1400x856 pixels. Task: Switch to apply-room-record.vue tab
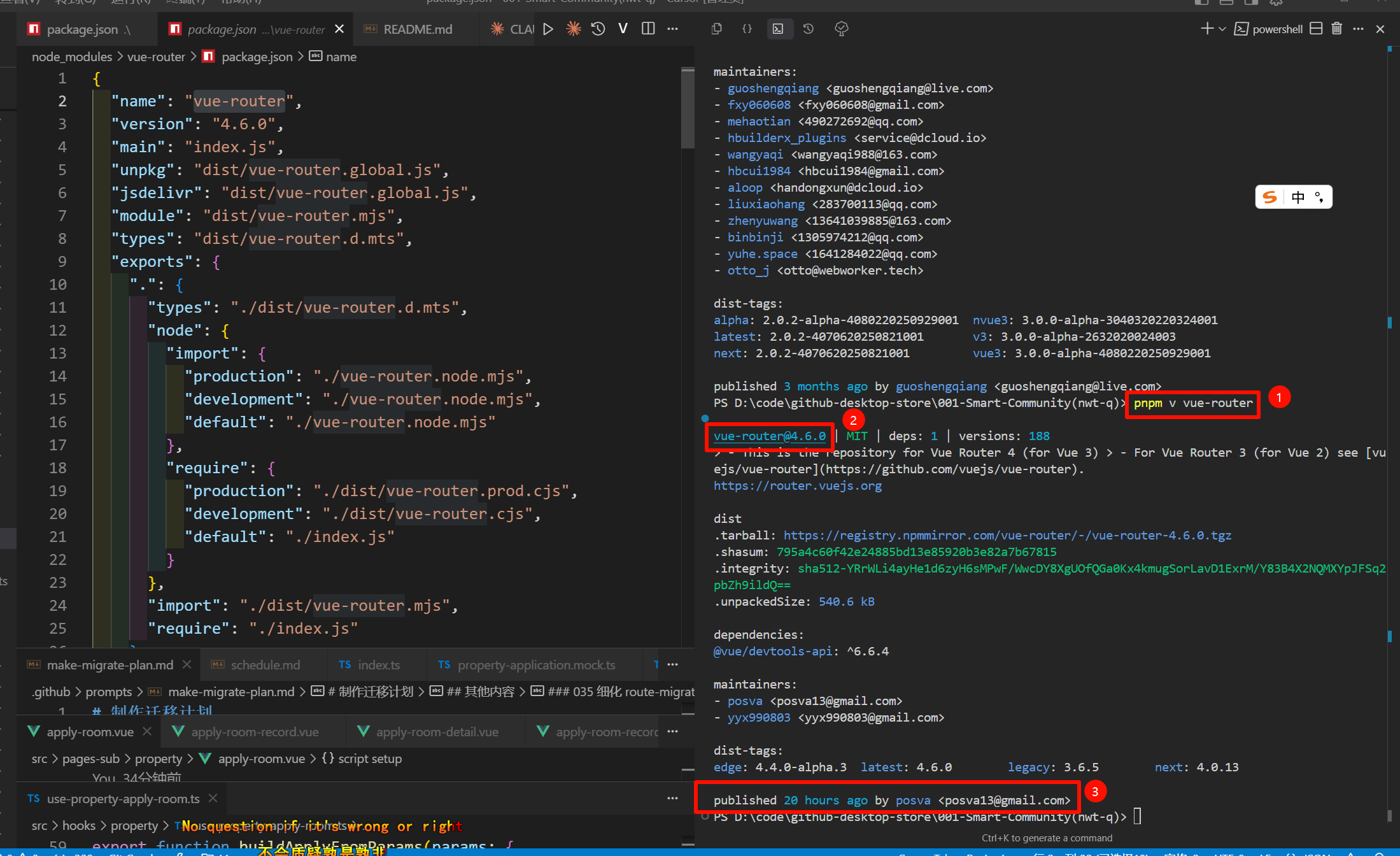(254, 732)
